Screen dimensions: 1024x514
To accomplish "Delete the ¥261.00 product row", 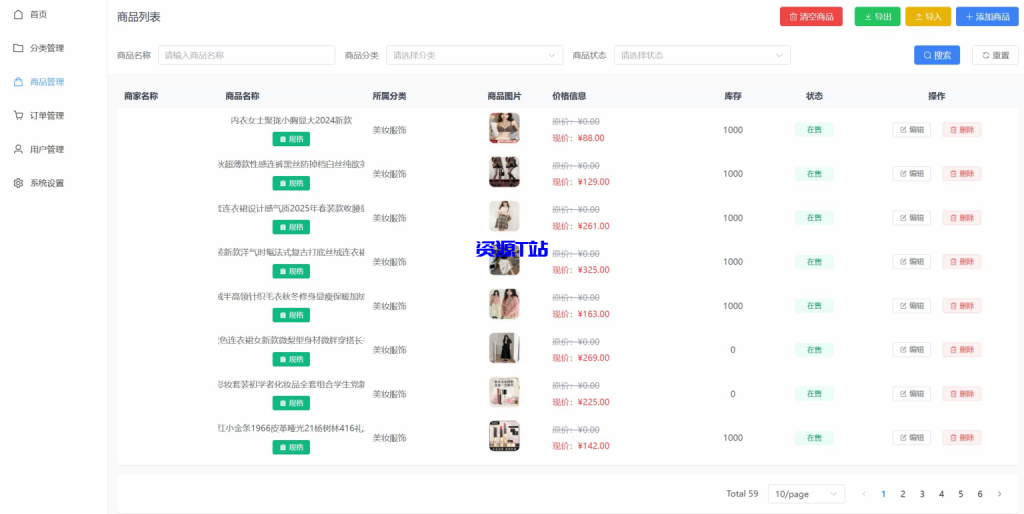I will [961, 217].
